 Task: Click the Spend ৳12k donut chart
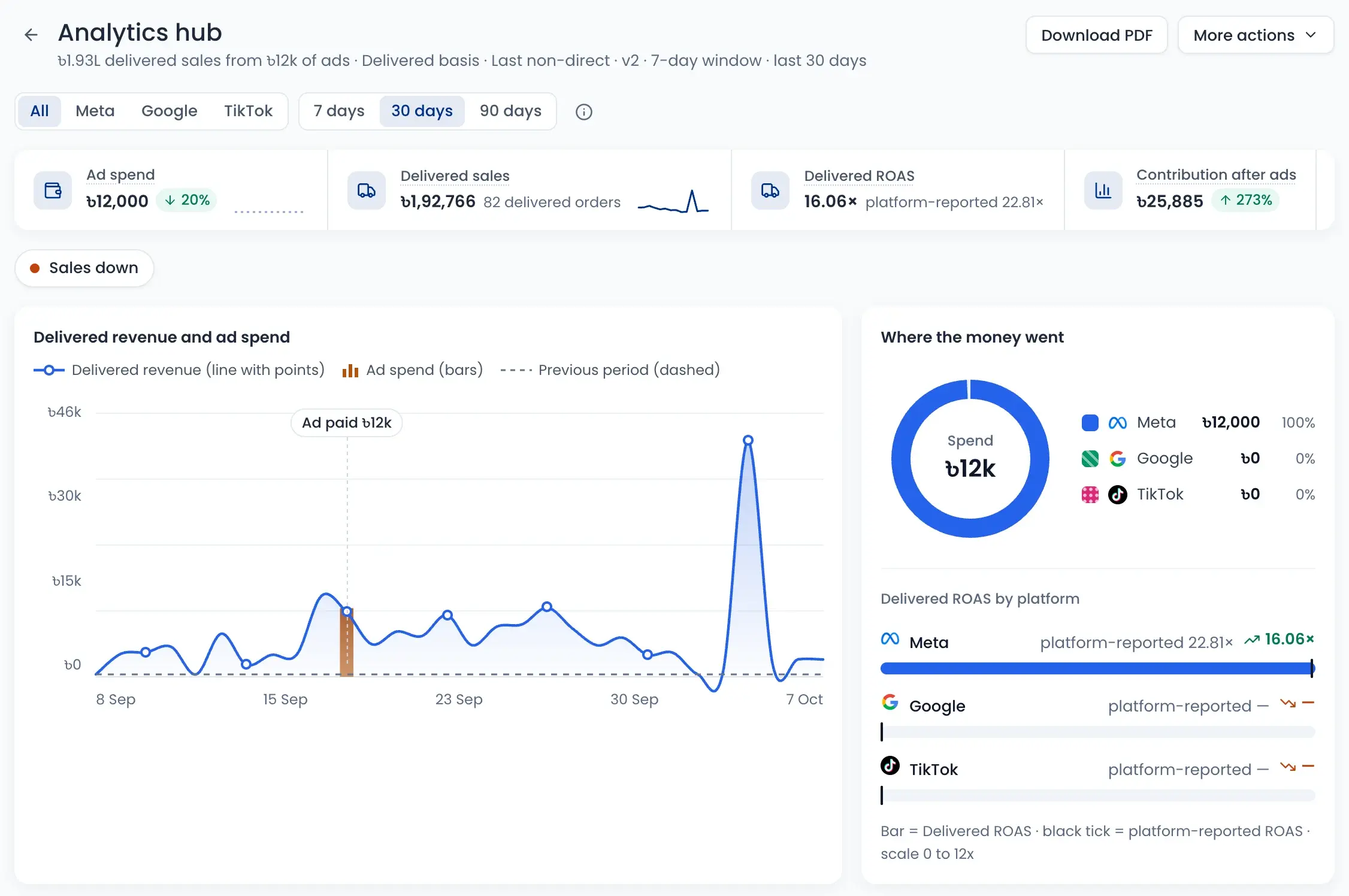[x=970, y=459]
